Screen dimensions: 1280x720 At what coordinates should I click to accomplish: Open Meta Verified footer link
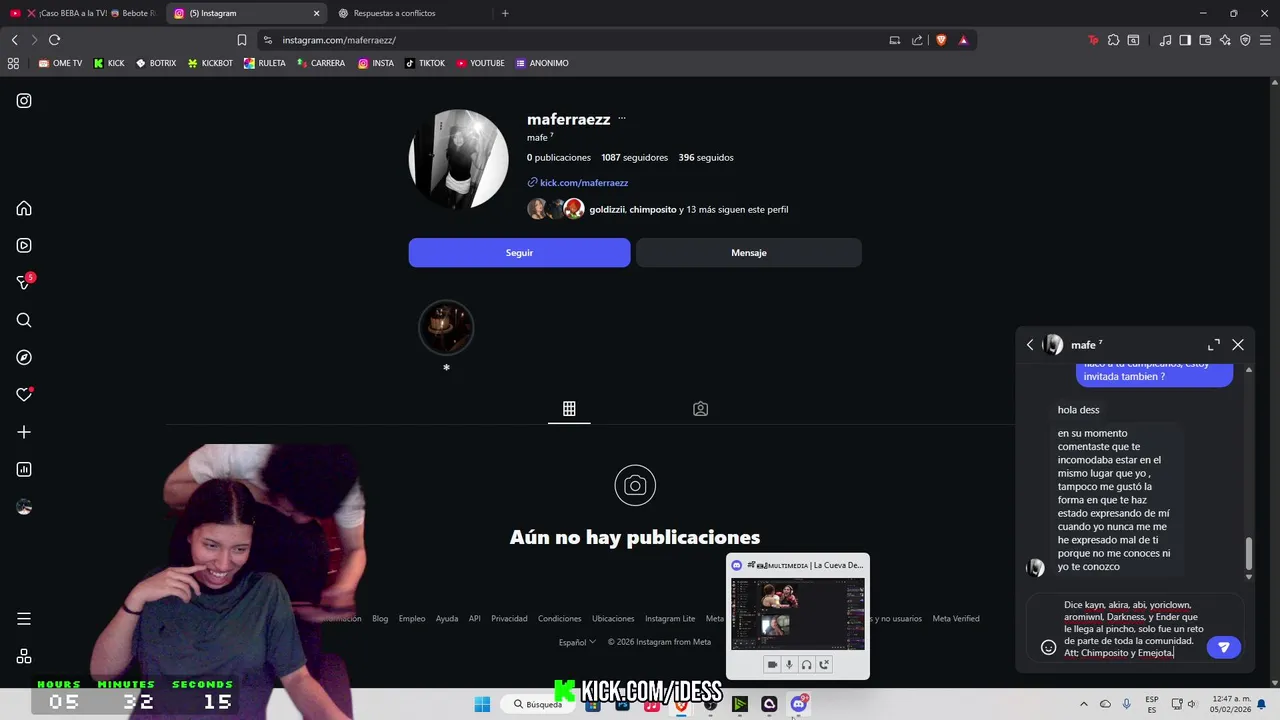click(956, 618)
